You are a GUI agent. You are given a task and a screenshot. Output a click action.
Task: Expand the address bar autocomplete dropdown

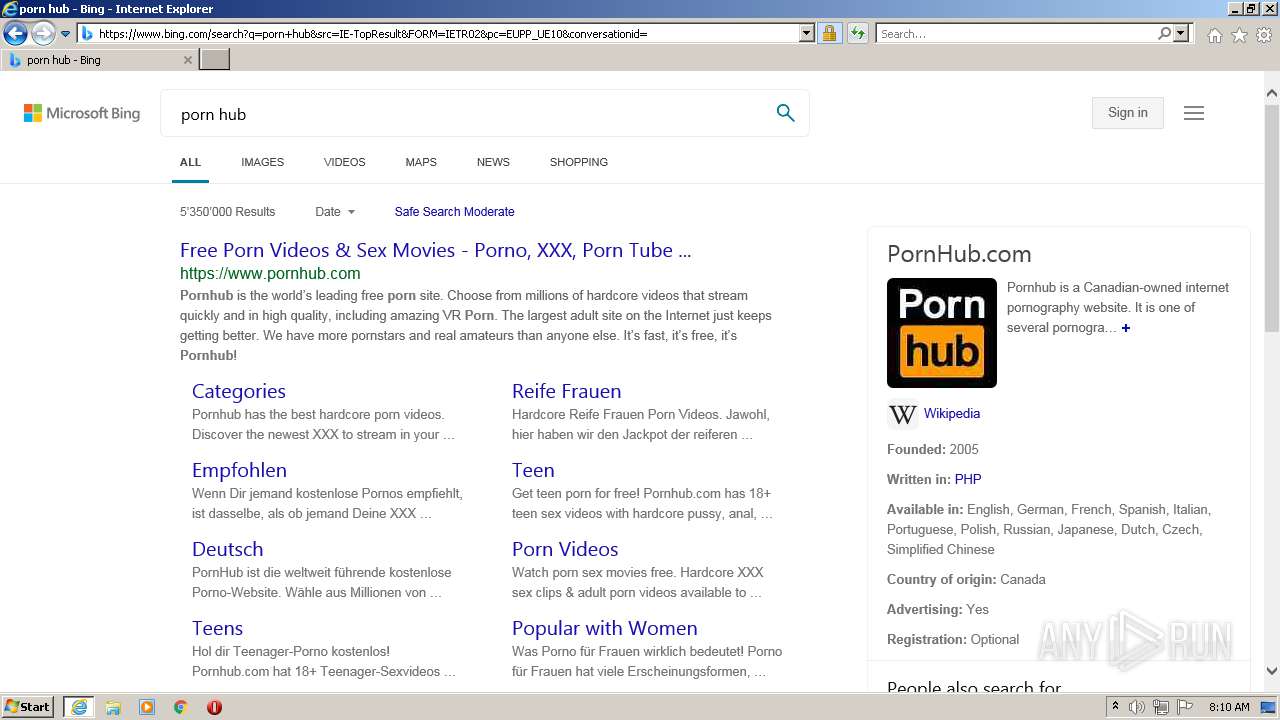coord(807,34)
